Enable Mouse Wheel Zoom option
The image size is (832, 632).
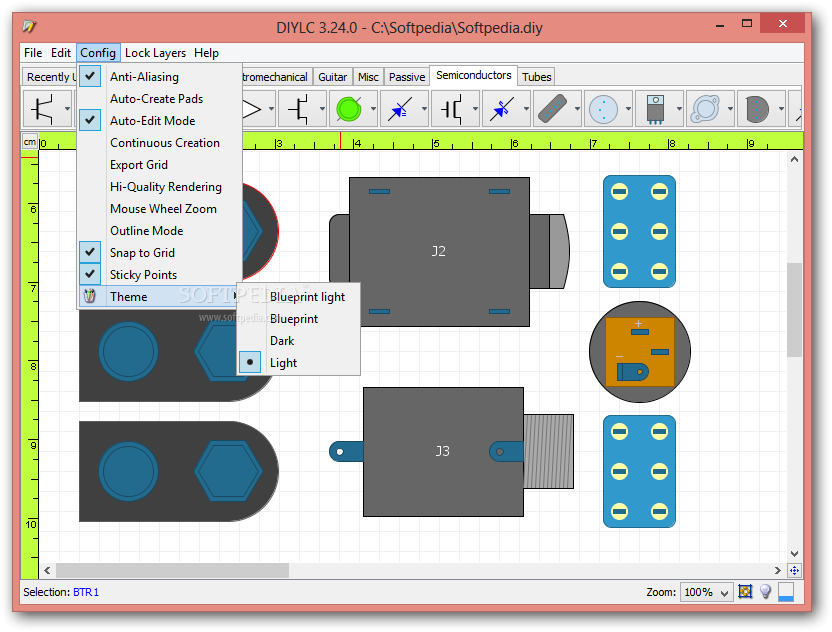point(159,209)
